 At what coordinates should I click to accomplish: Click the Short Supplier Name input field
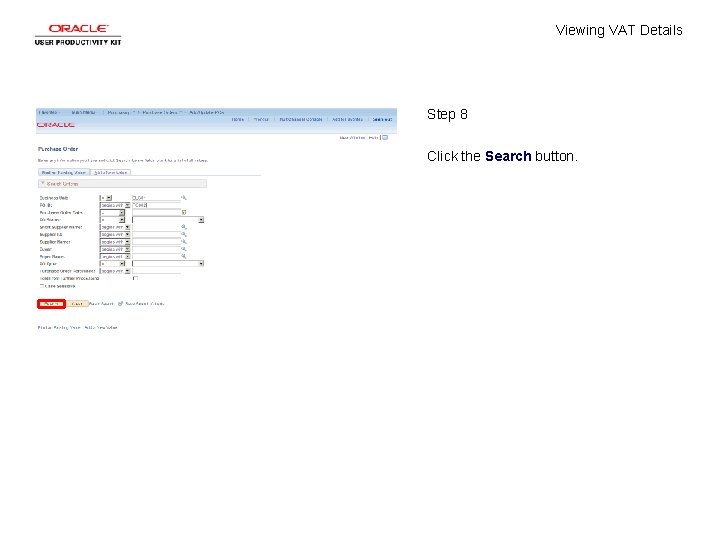156,227
